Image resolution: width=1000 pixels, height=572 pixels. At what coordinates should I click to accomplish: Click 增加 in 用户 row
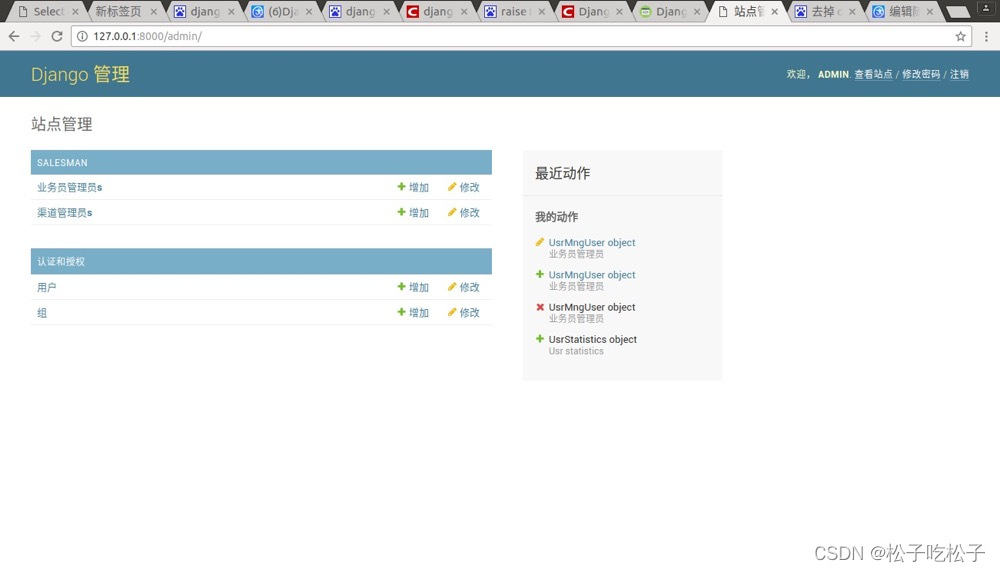coord(413,287)
